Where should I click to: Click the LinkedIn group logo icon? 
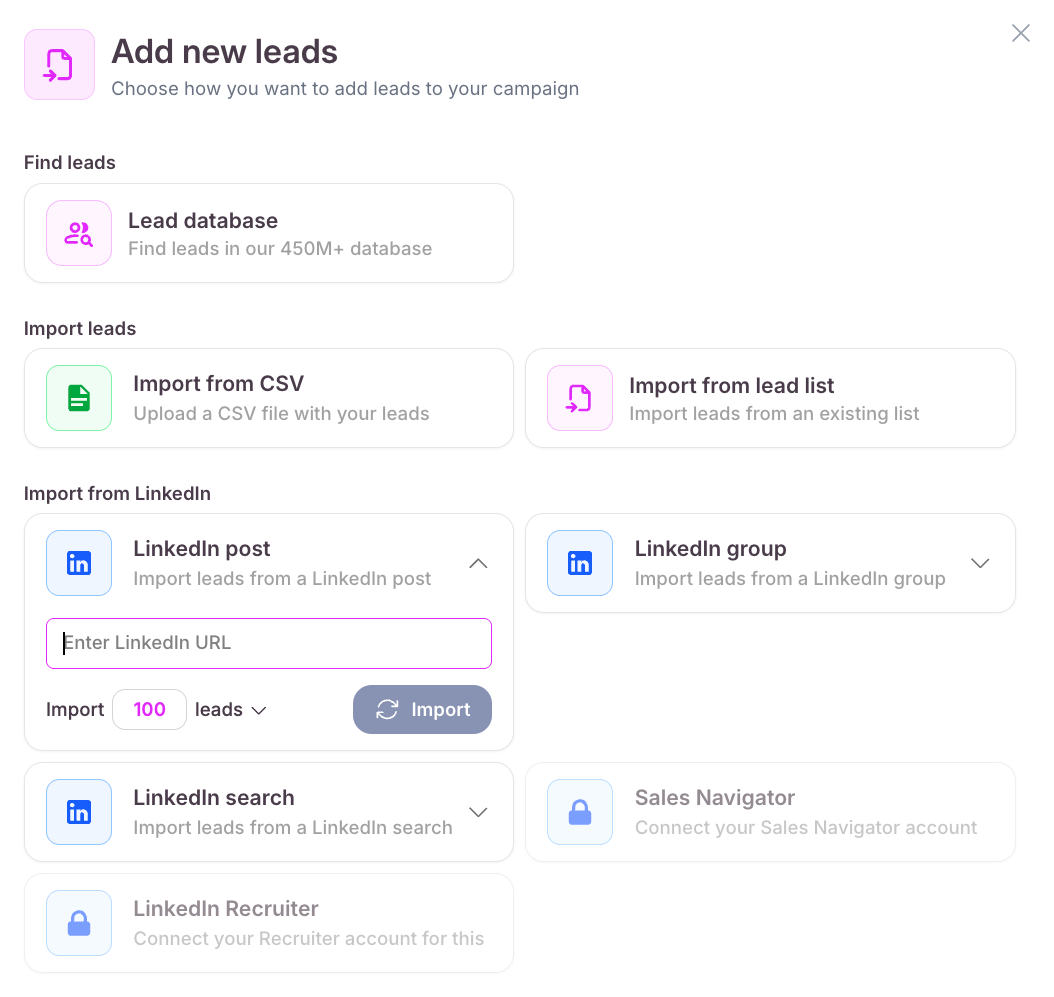[580, 563]
